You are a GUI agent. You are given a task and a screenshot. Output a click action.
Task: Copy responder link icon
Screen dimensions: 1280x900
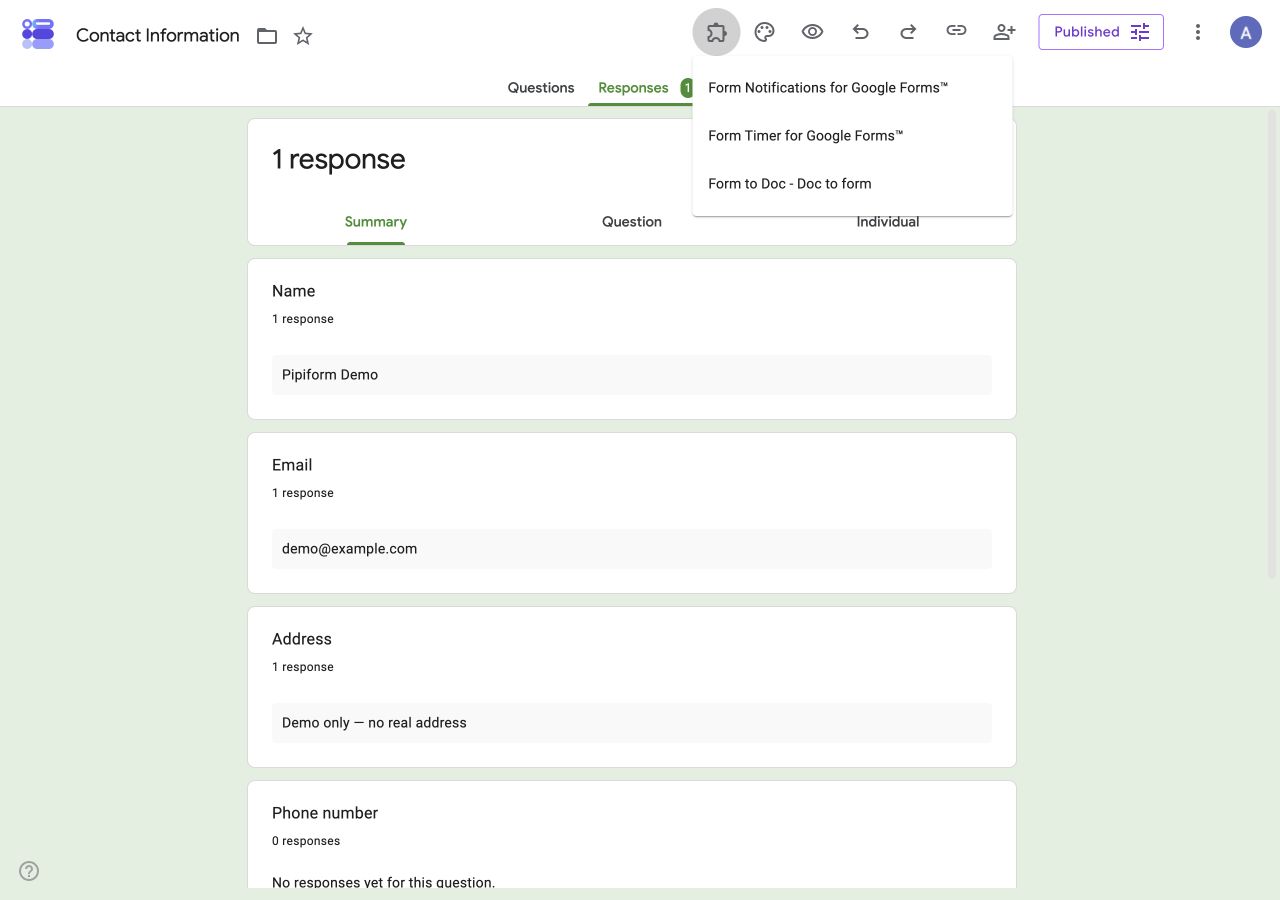[956, 32]
